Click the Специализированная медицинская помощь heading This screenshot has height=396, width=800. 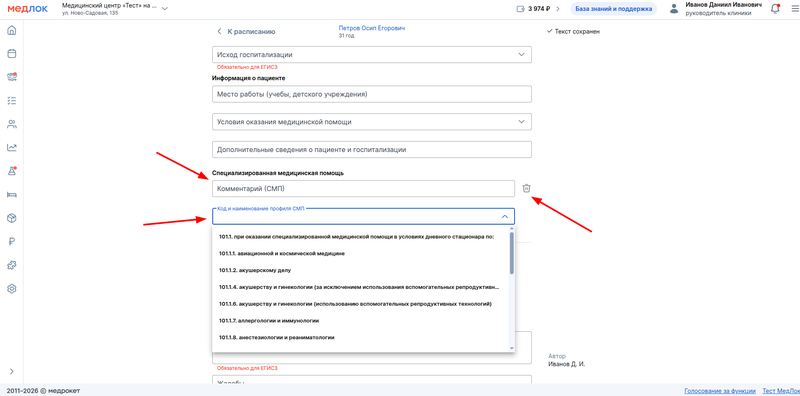(x=278, y=173)
